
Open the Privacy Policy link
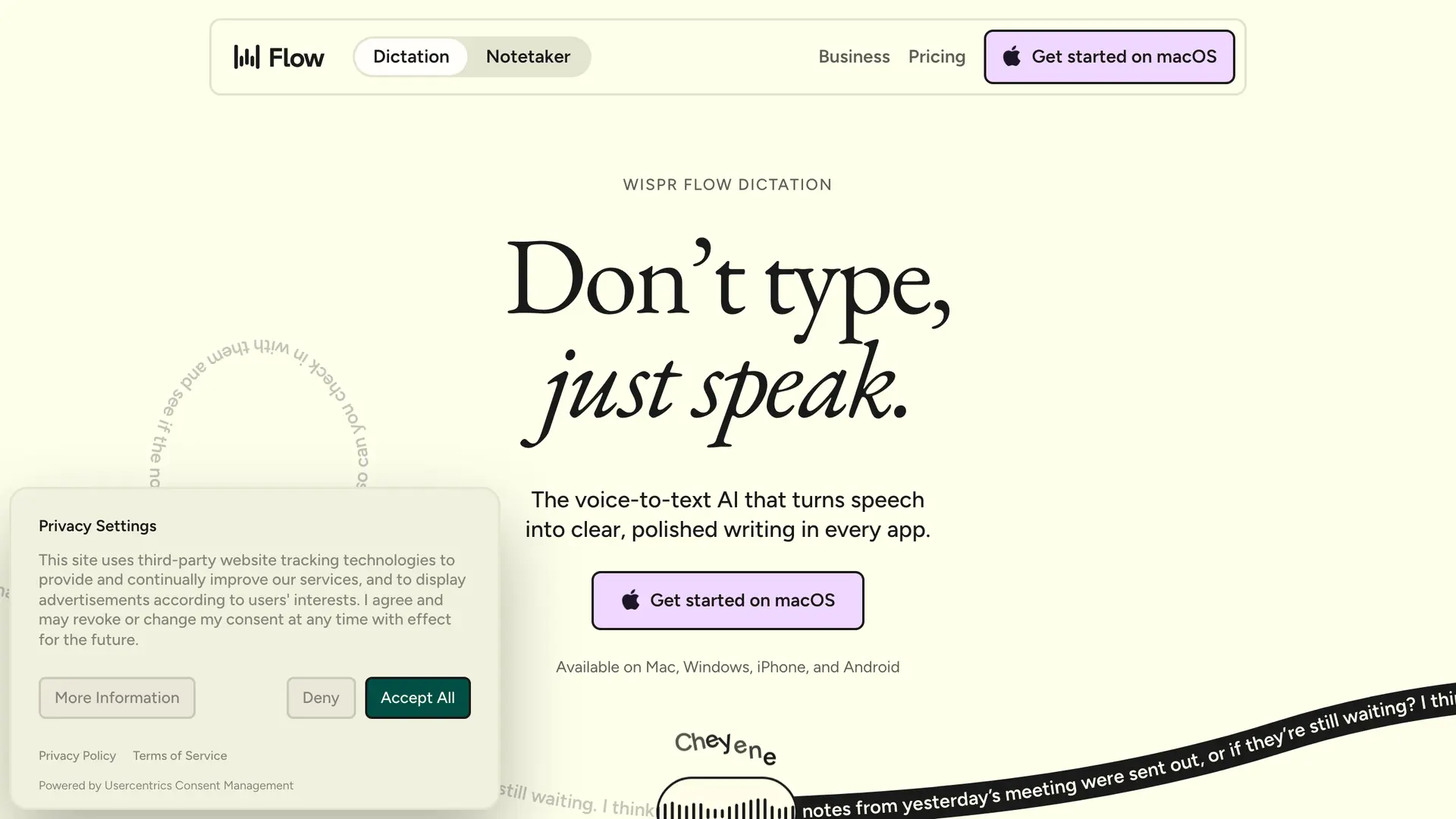point(77,756)
